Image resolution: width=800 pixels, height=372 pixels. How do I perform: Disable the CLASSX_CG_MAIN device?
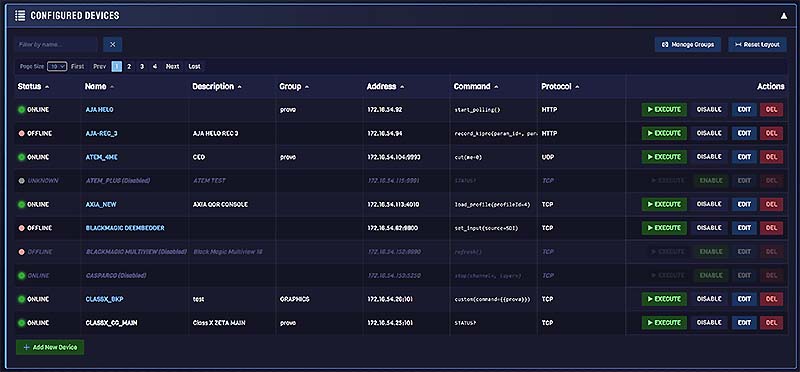click(x=709, y=323)
